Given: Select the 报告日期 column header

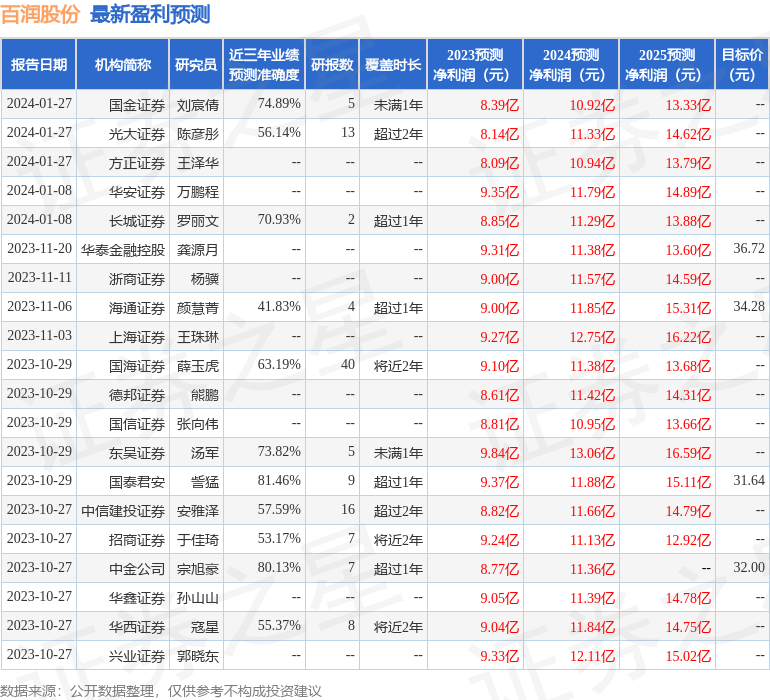Looking at the screenshot, I should [38, 64].
